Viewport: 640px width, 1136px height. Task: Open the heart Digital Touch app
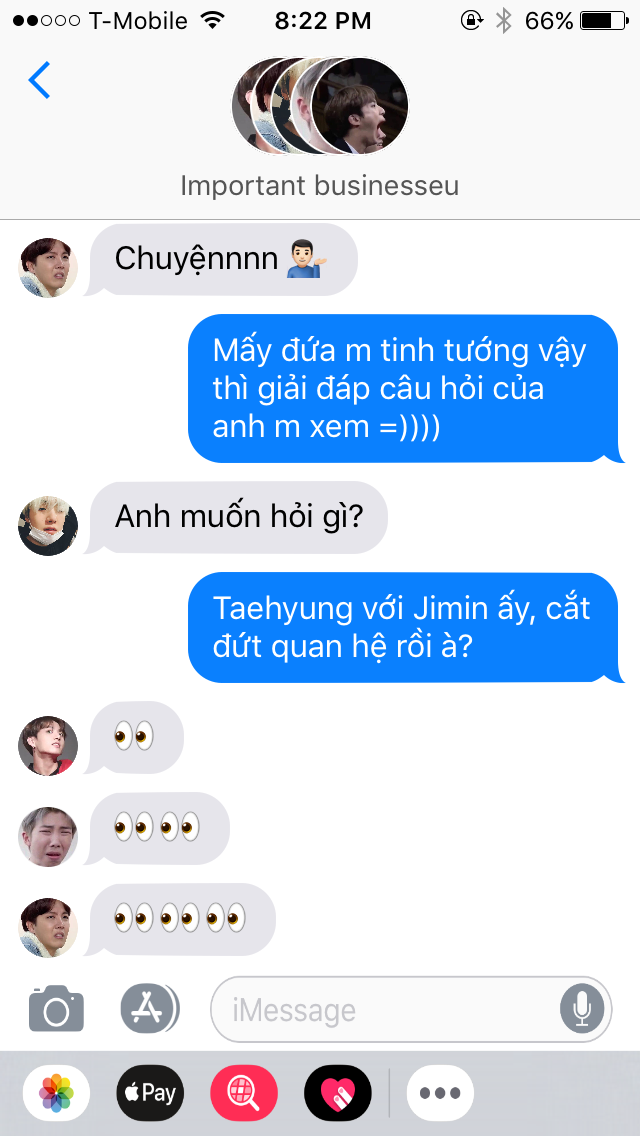pyautogui.click(x=338, y=1093)
